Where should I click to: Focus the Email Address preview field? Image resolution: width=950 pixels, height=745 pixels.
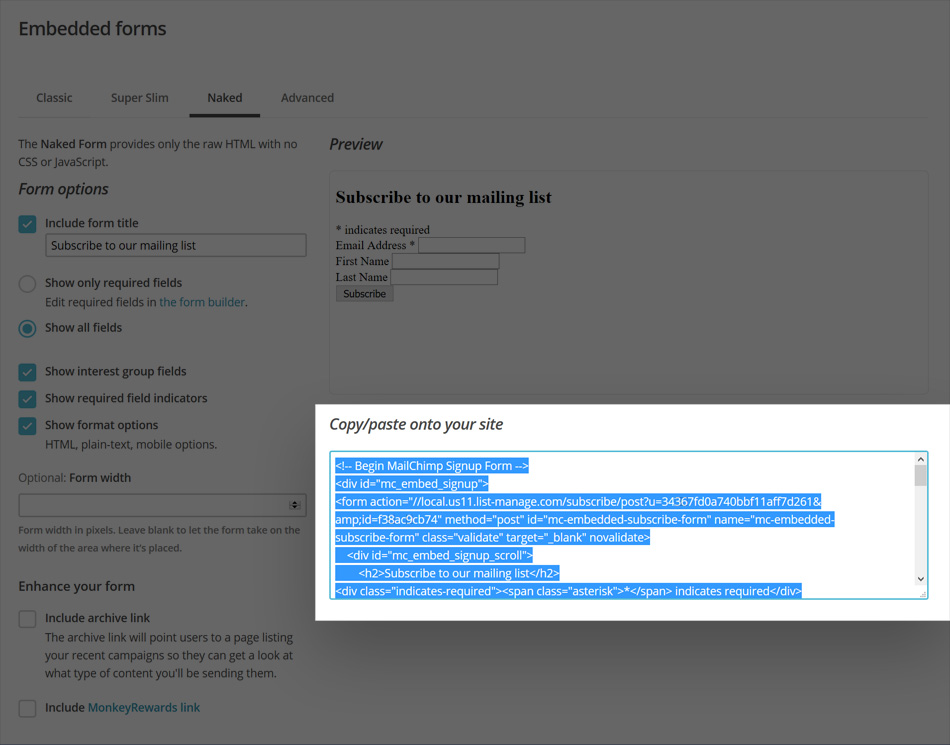point(471,245)
